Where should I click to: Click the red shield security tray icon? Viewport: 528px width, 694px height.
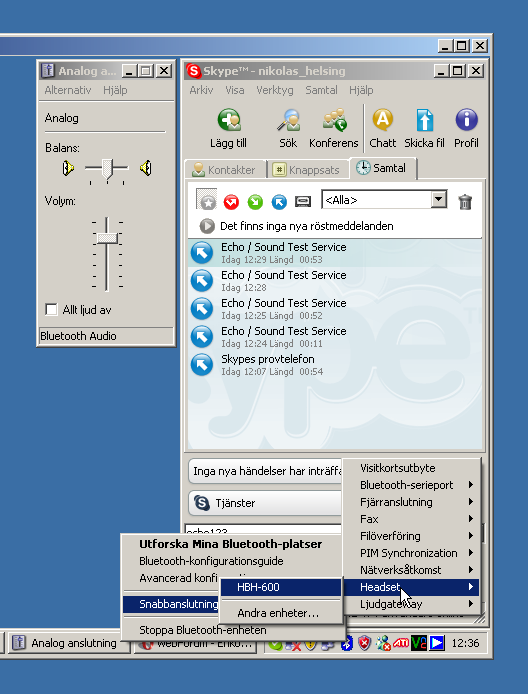(364, 643)
